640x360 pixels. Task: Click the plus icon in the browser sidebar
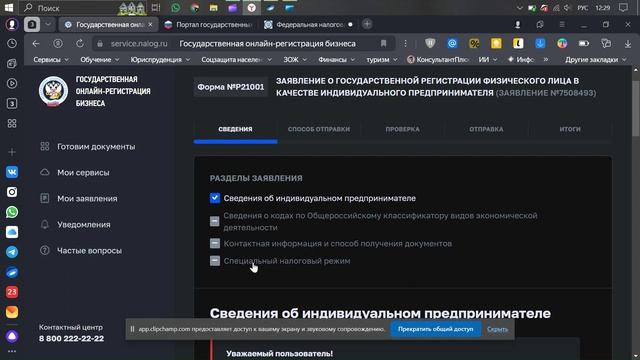(12, 152)
